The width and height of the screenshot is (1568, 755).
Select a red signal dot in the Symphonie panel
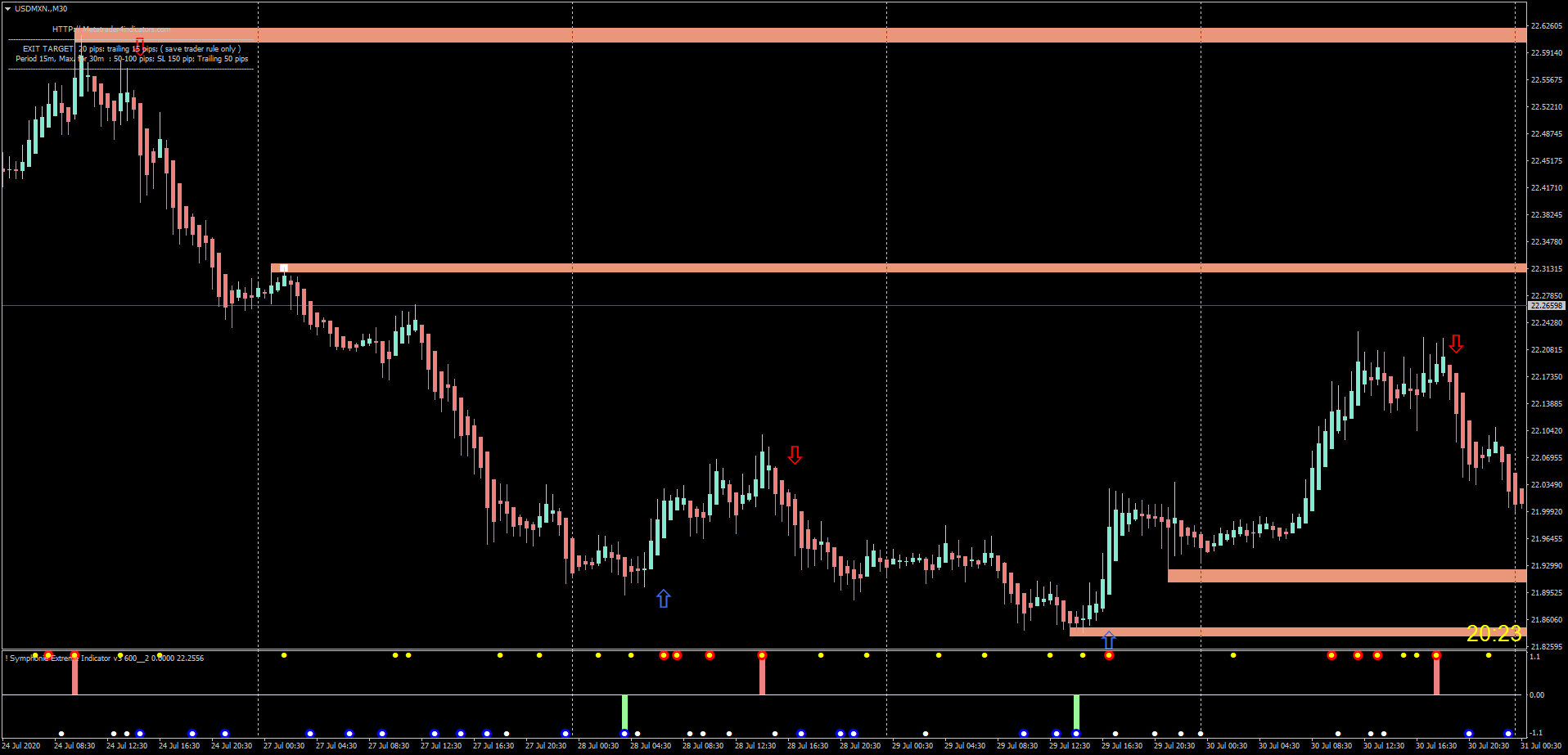(x=709, y=654)
